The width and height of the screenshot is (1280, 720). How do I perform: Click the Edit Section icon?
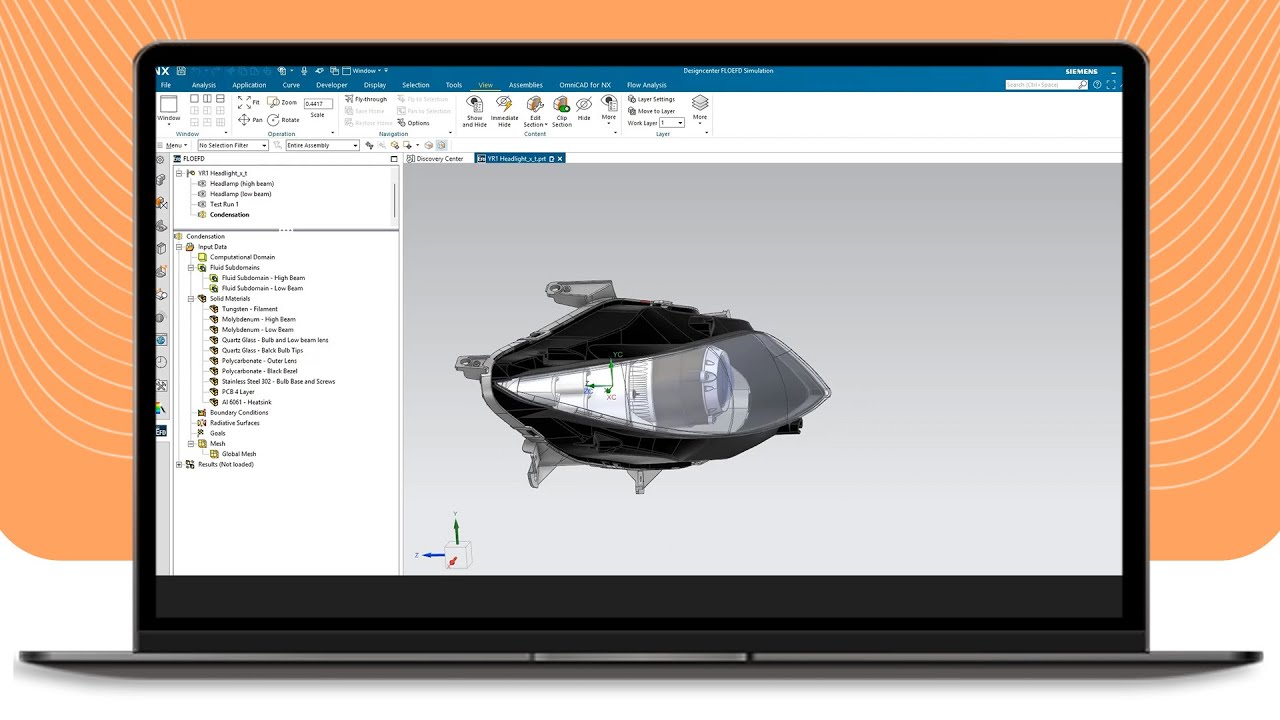point(535,104)
